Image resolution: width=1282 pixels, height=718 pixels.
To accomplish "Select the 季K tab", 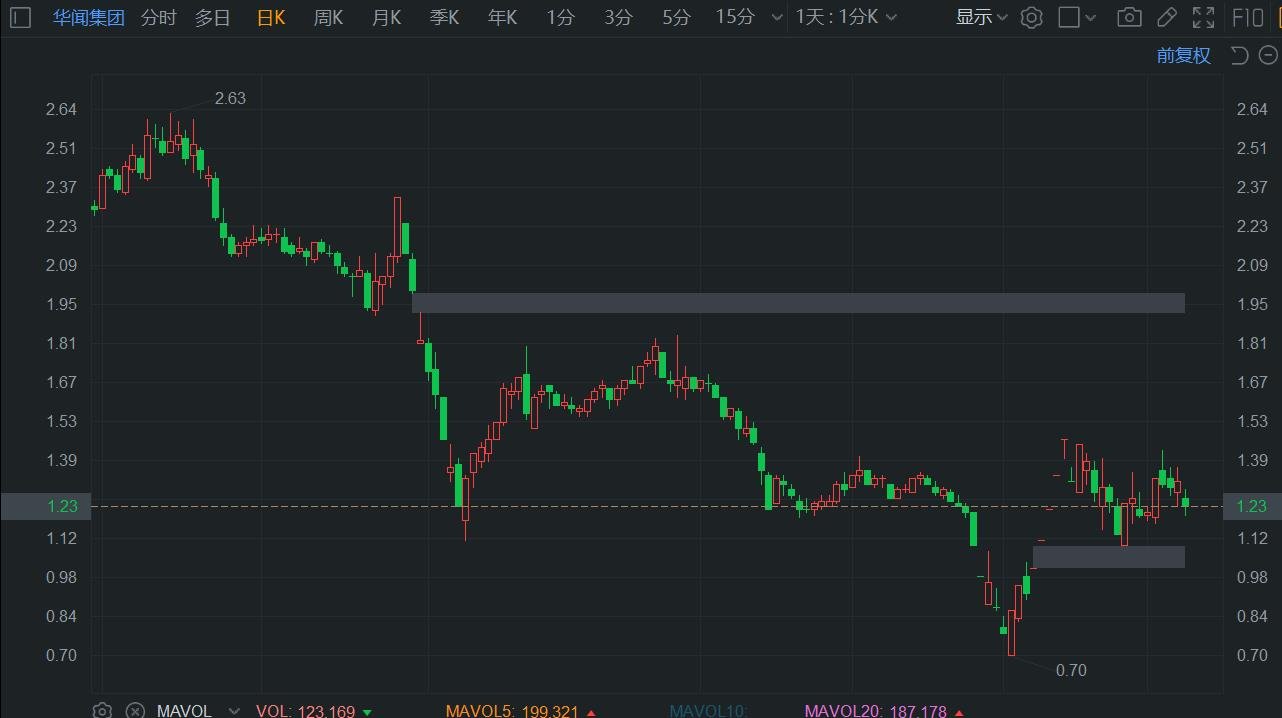I will (x=444, y=17).
